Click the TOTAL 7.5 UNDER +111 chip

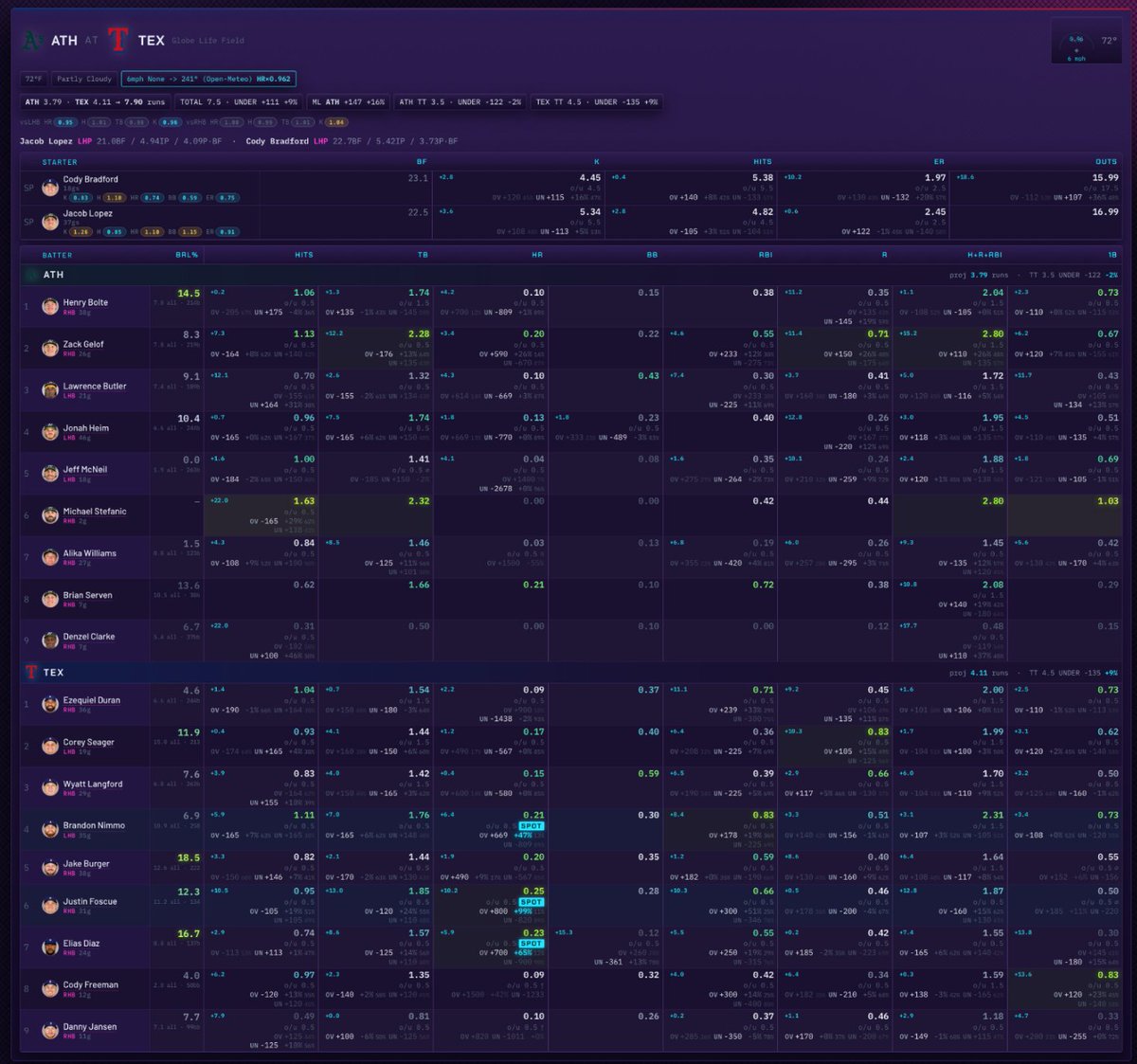239,101
